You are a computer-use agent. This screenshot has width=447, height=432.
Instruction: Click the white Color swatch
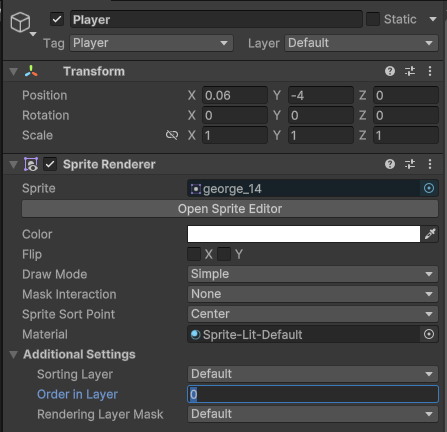tap(304, 234)
